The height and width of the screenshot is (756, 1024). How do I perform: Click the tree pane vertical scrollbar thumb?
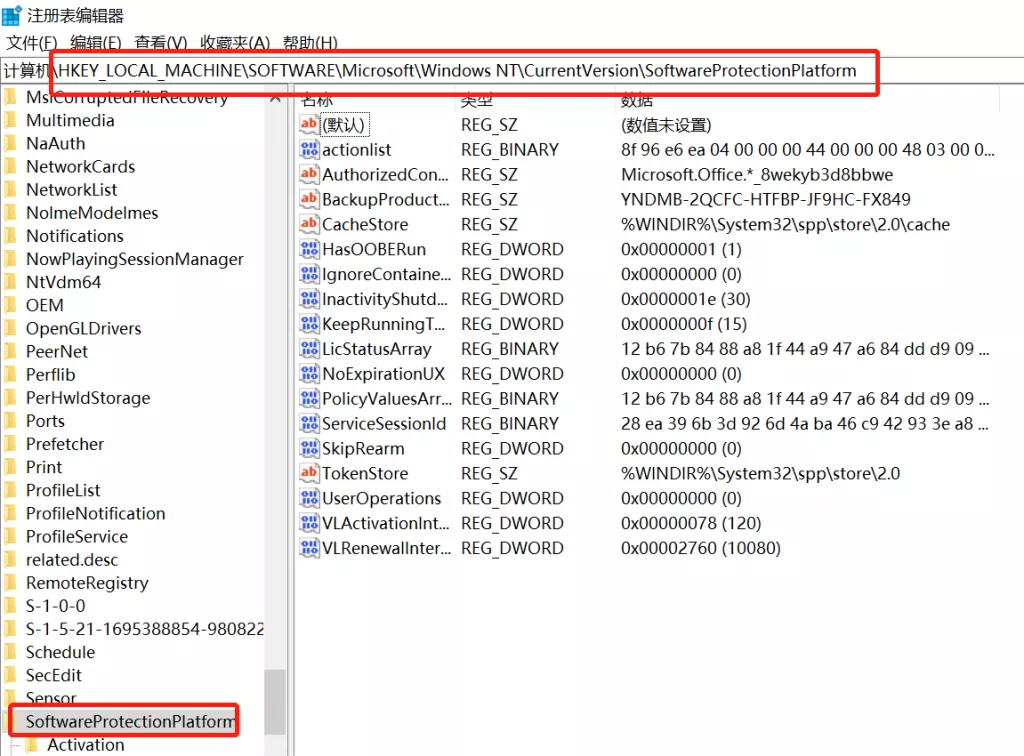274,700
